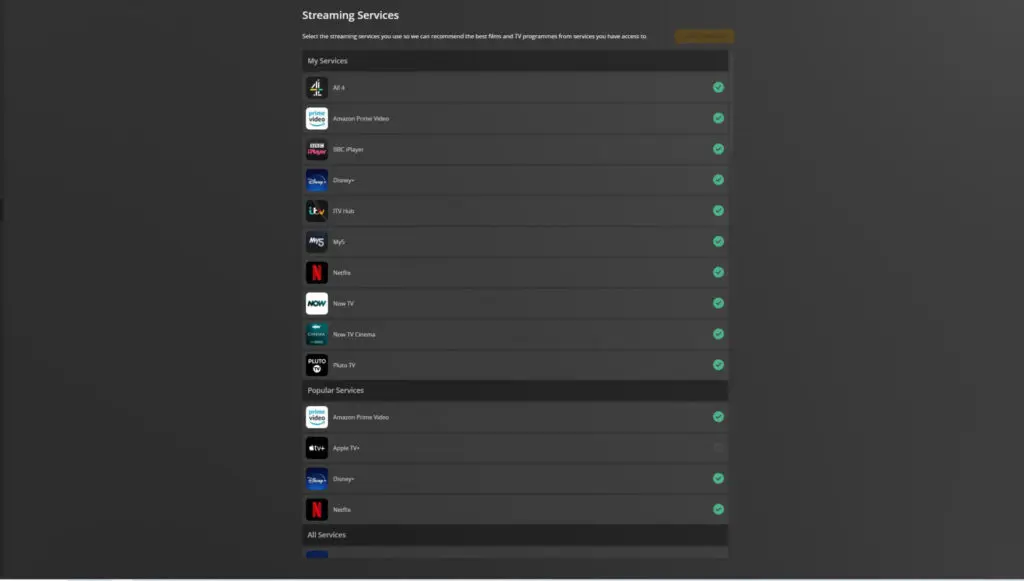Remove Pluto TV via its checkmark
This screenshot has width=1024, height=581.
pyautogui.click(x=718, y=365)
